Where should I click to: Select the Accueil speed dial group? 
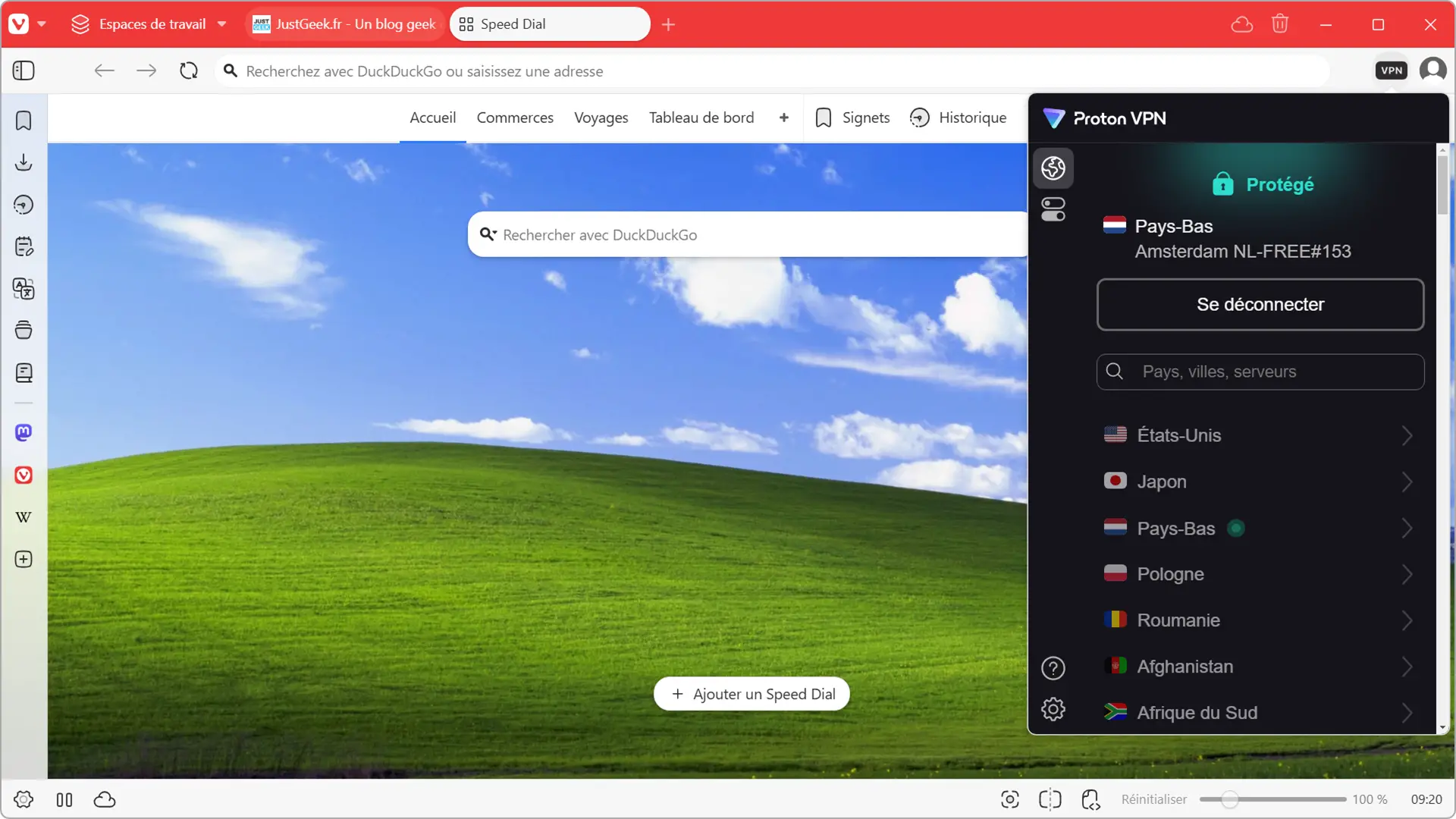tap(432, 118)
